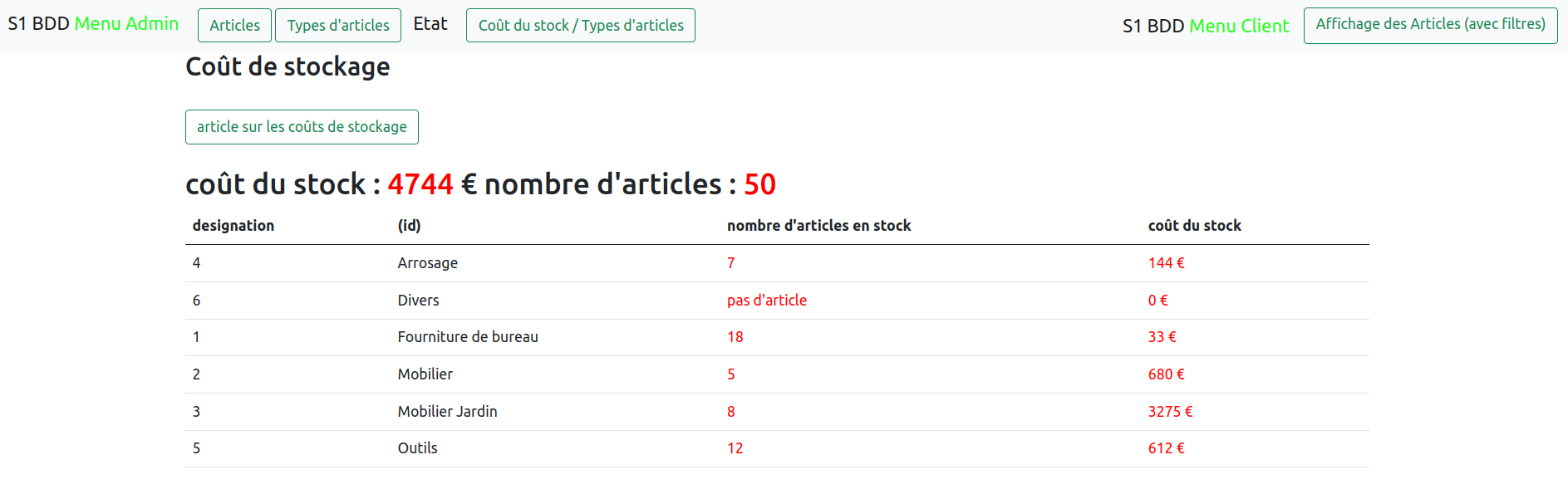1568x494 pixels.
Task: Click 'article sur les coûts de stockage' link
Action: (x=302, y=127)
